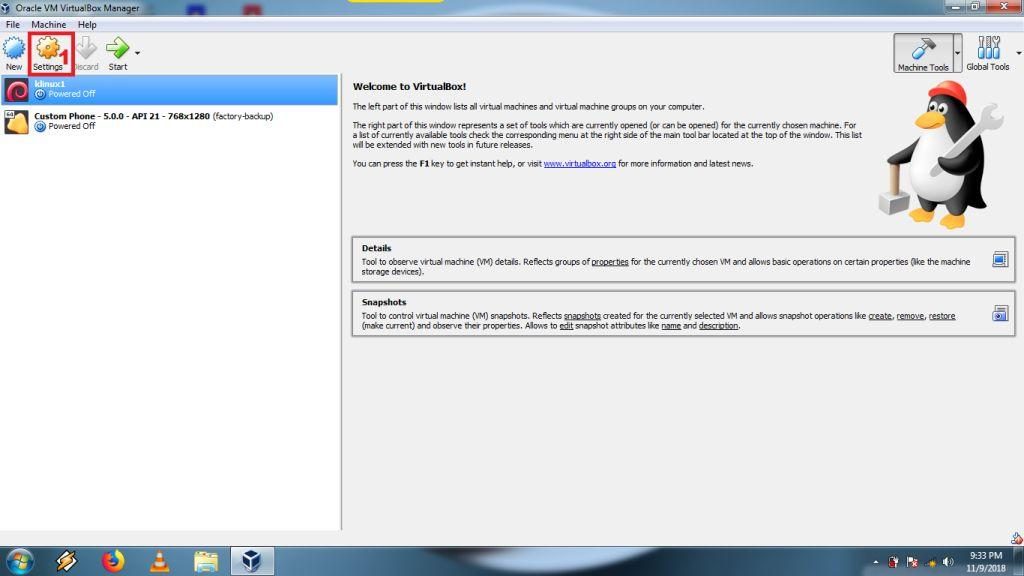
Task: Select the Custom Phone 5.0.0 virtual machine
Action: (x=169, y=121)
